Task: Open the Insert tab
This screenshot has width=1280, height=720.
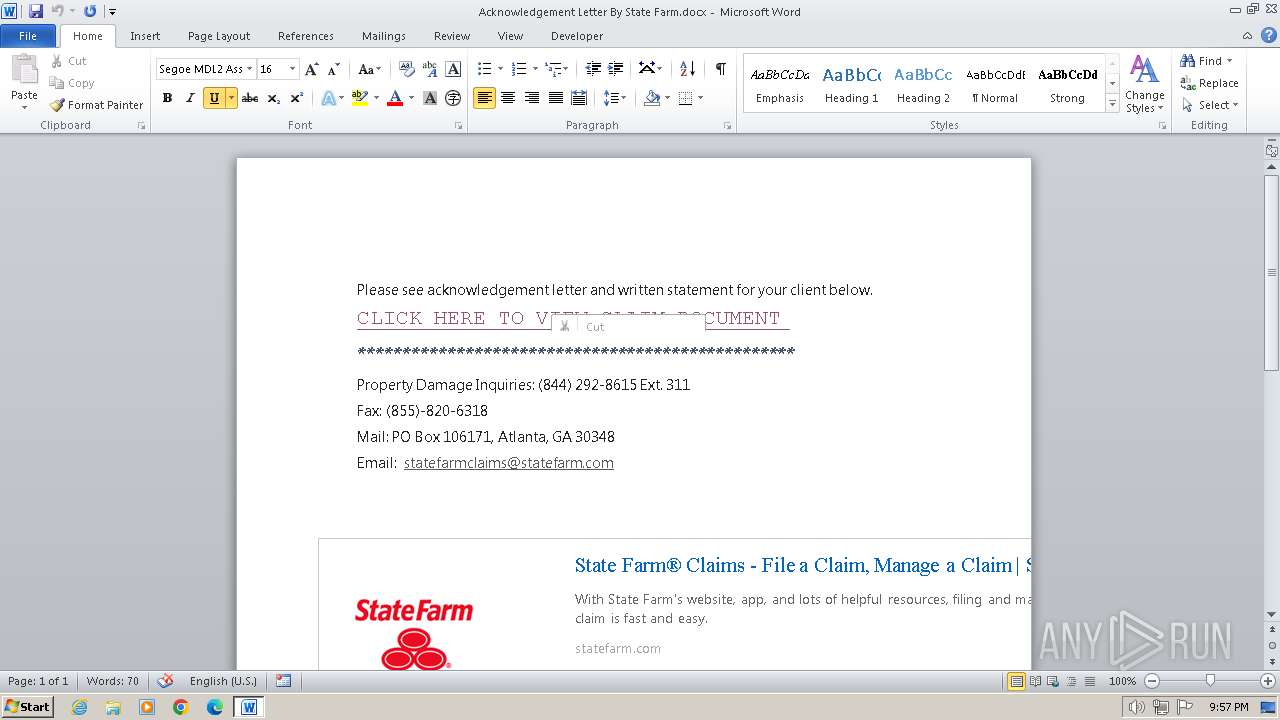Action: (145, 36)
